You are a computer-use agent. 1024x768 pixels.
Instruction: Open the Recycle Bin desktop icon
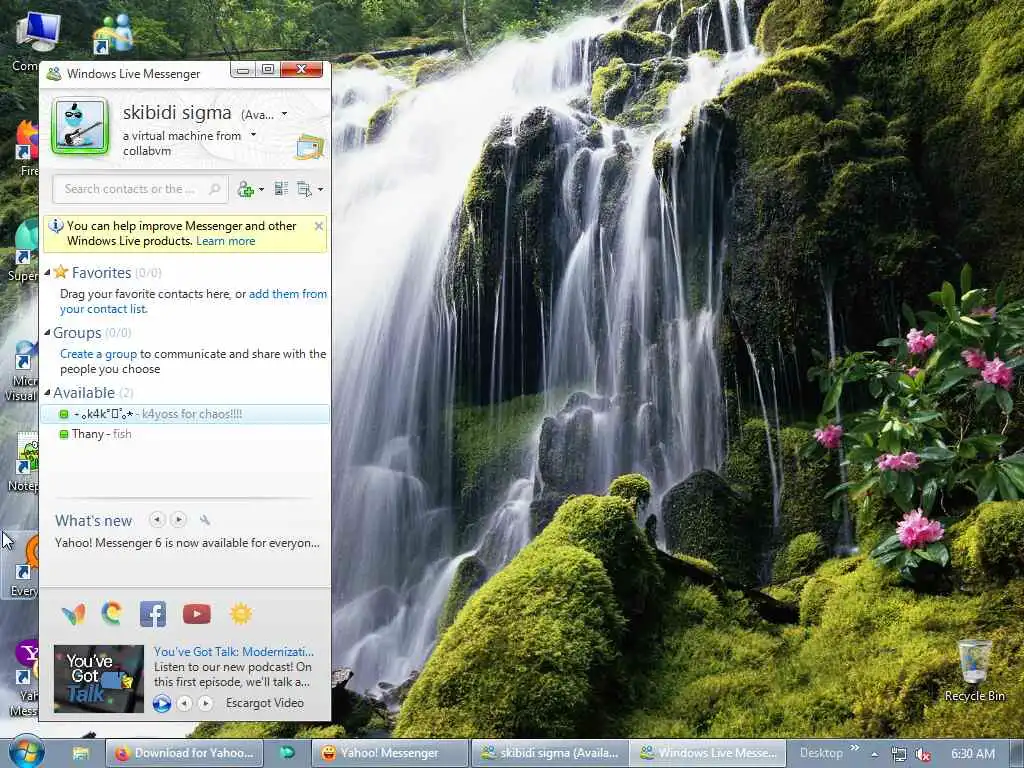(974, 671)
